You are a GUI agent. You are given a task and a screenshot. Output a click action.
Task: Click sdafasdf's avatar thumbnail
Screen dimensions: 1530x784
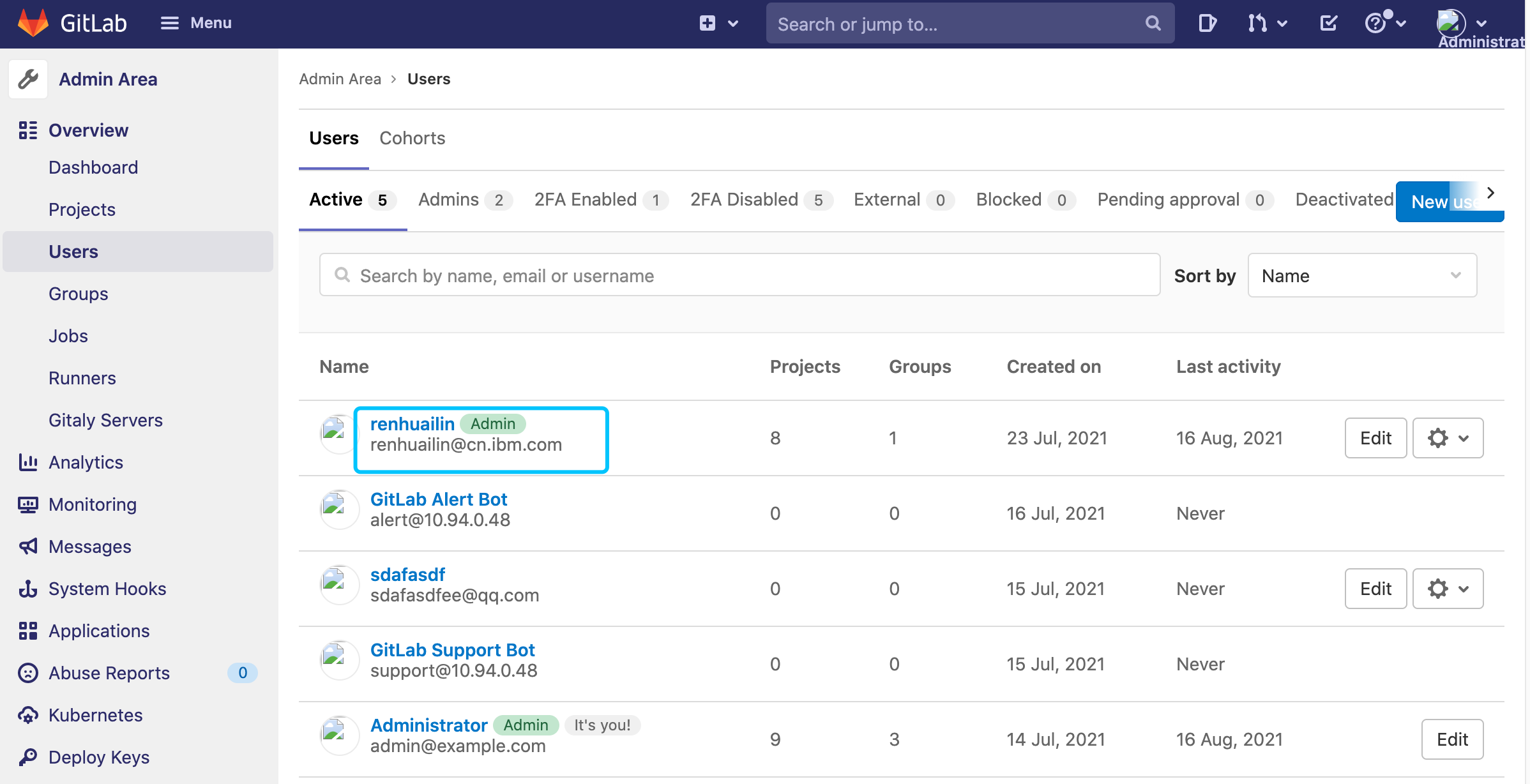pyautogui.click(x=338, y=585)
